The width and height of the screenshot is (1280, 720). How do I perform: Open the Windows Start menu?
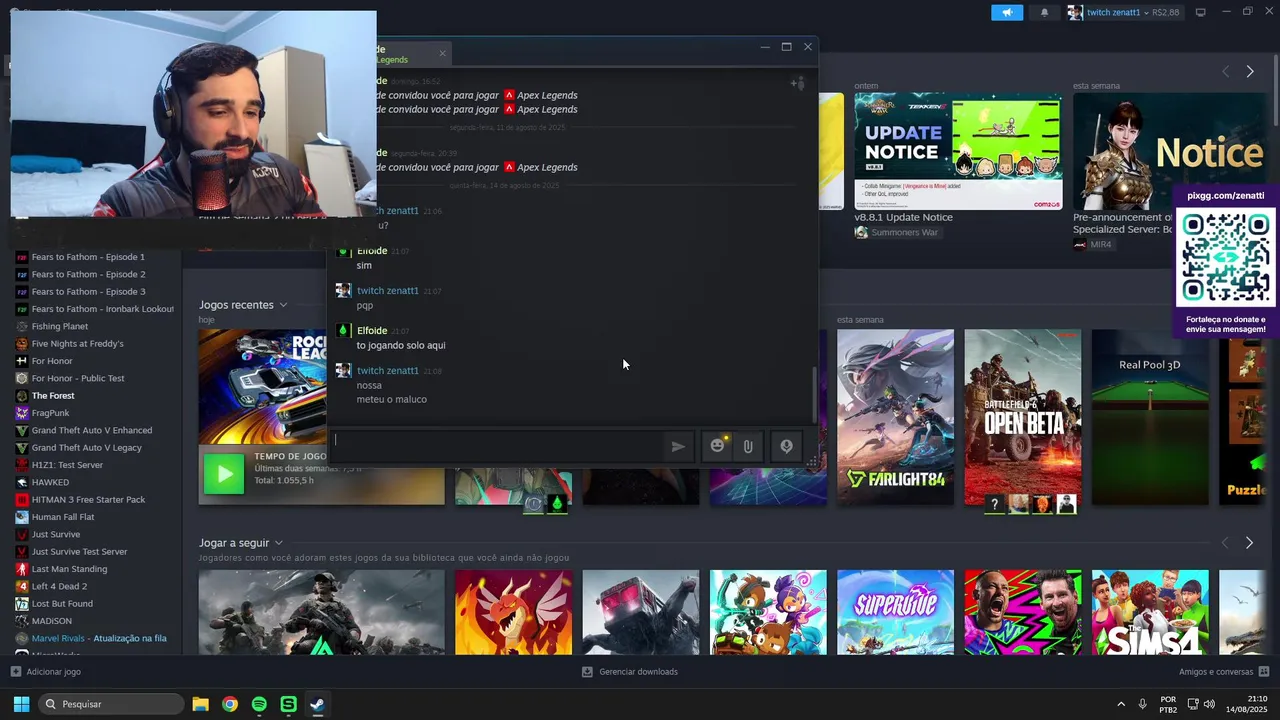21,704
